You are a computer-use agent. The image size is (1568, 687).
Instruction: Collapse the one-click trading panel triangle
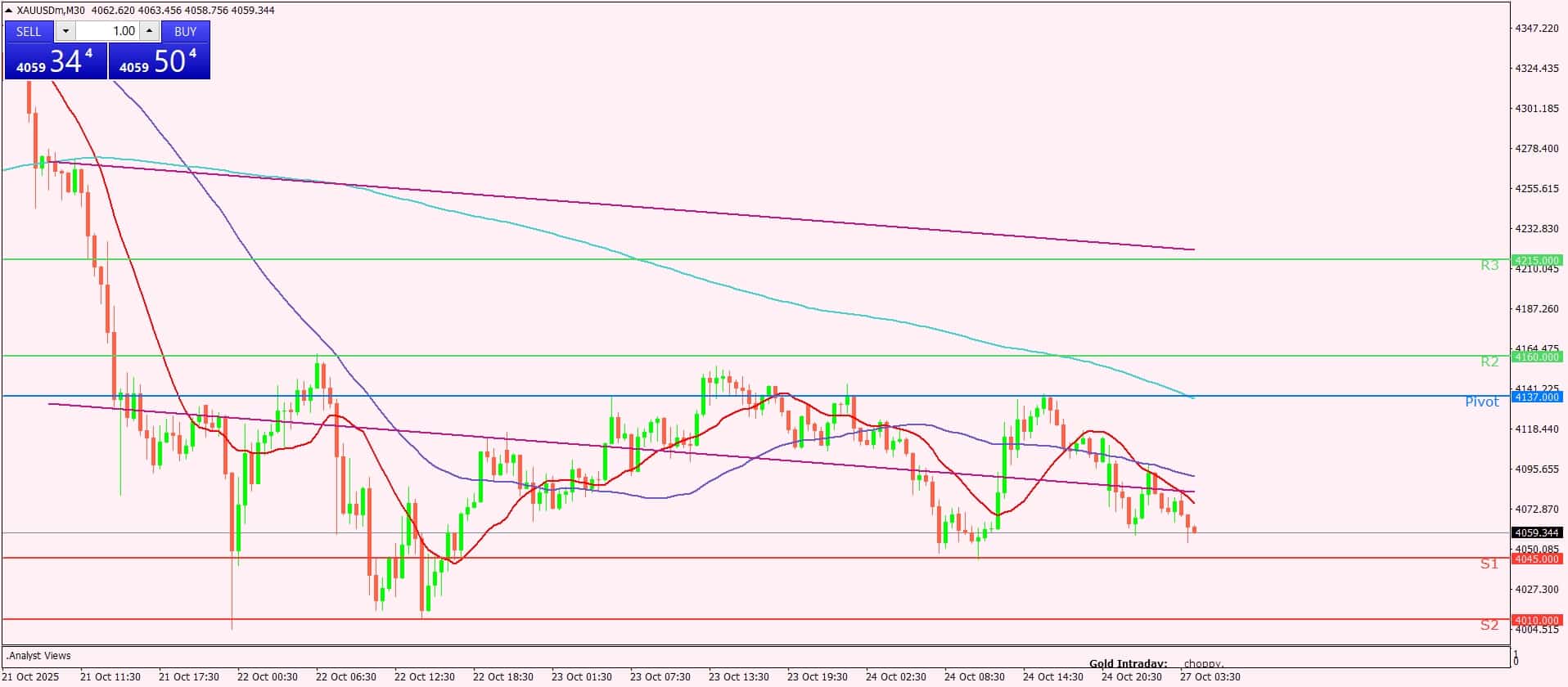click(9, 11)
